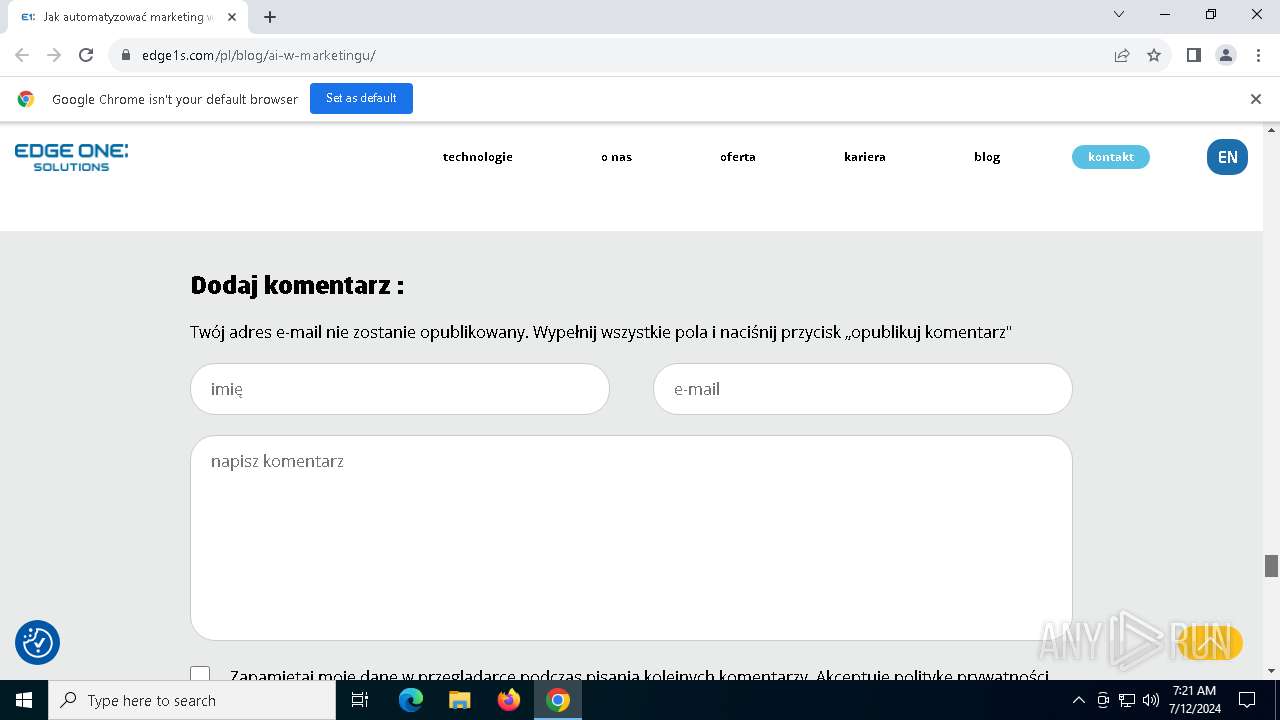Click the kontakt button
The height and width of the screenshot is (720, 1280).
point(1111,157)
